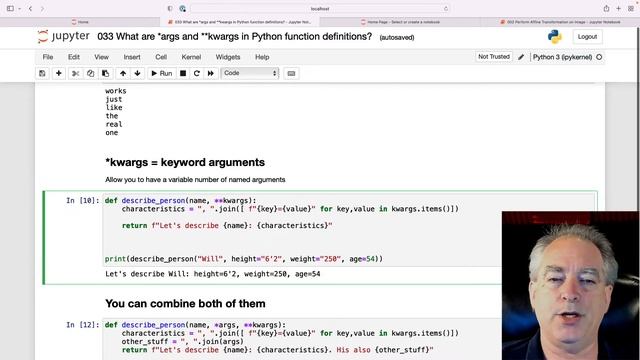
Task: Open the Widgets menu
Action: coord(228,57)
